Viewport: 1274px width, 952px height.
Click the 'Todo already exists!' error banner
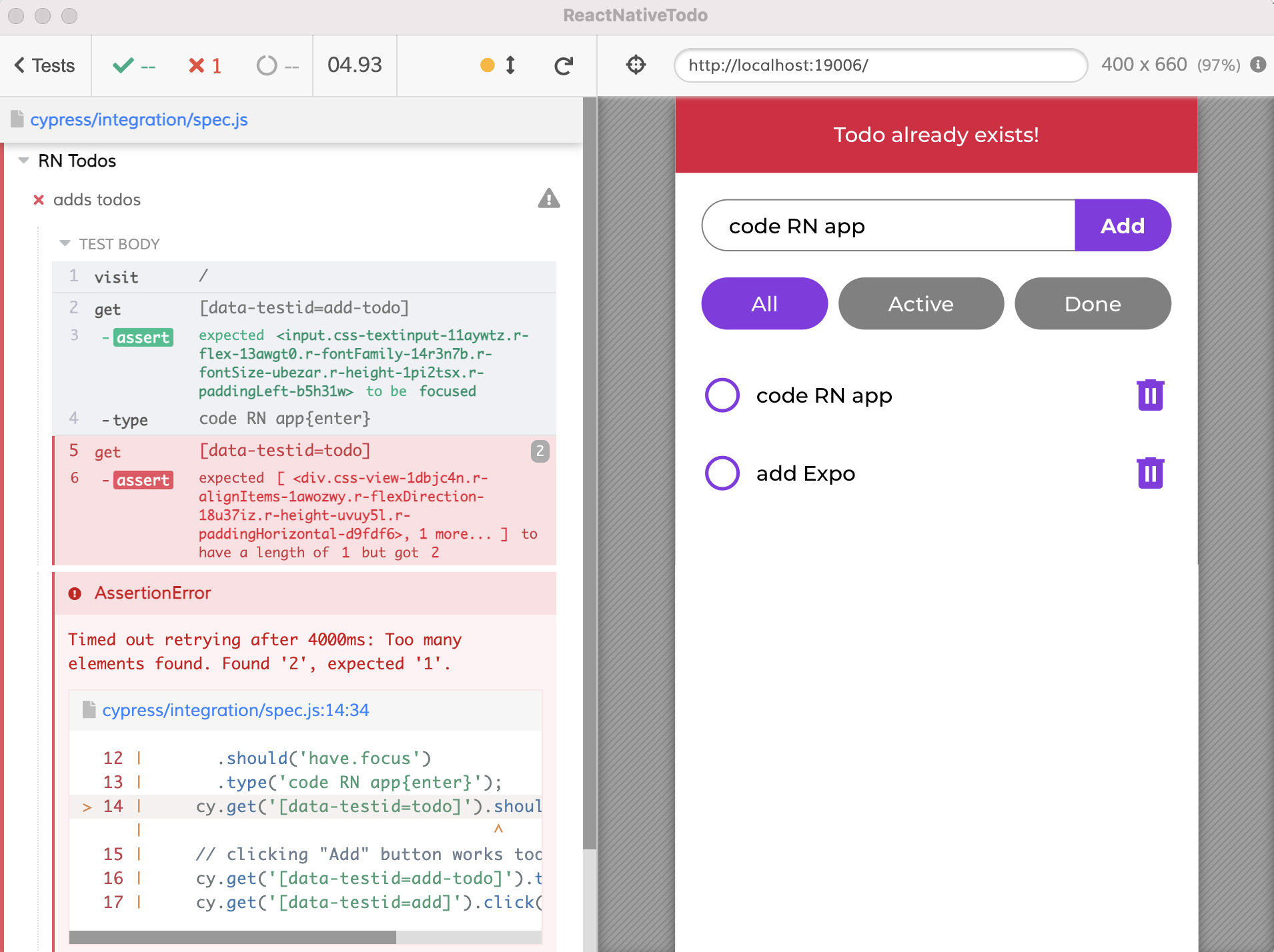tap(936, 135)
